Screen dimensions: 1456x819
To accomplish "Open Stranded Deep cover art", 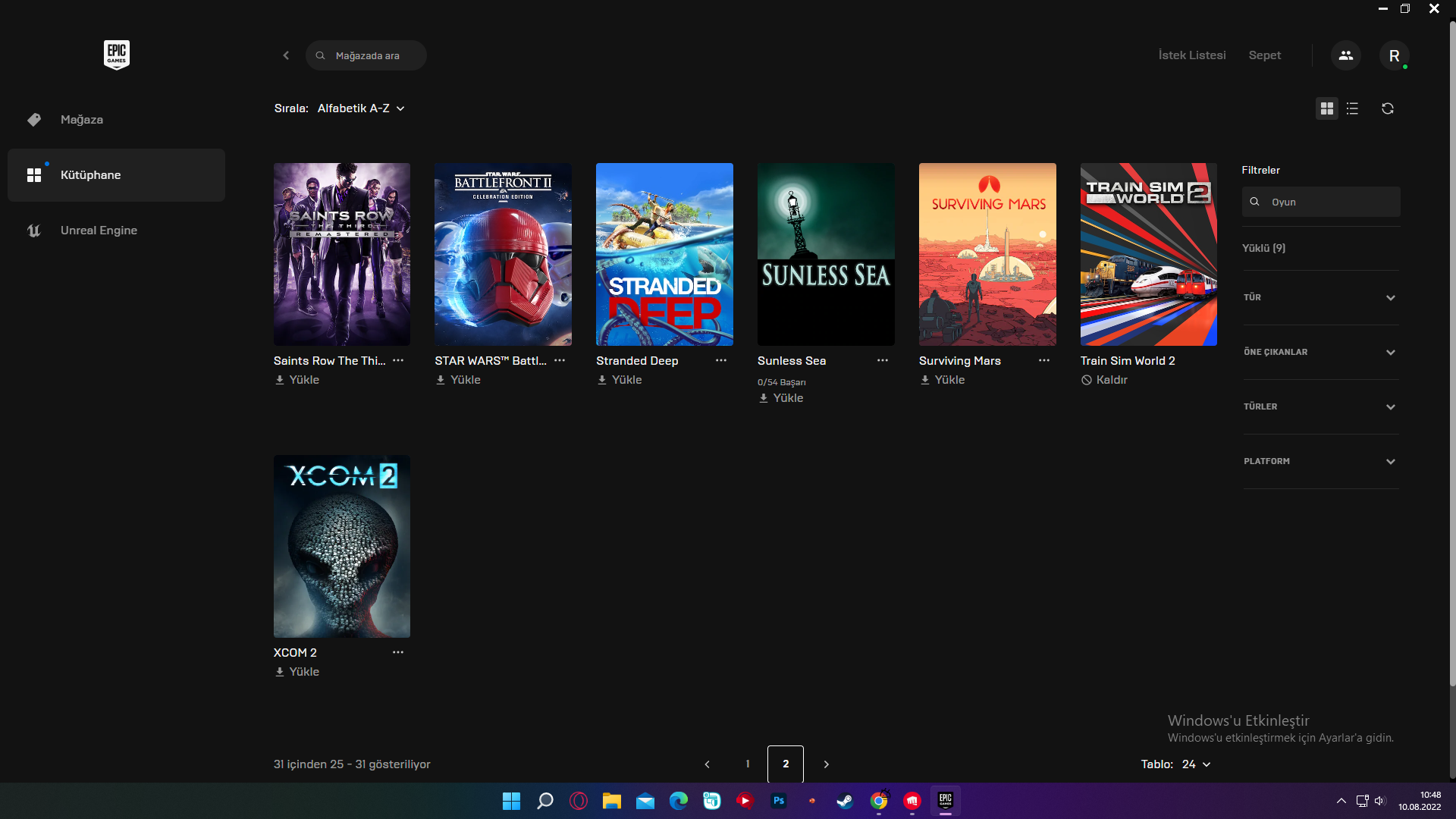I will 665,254.
